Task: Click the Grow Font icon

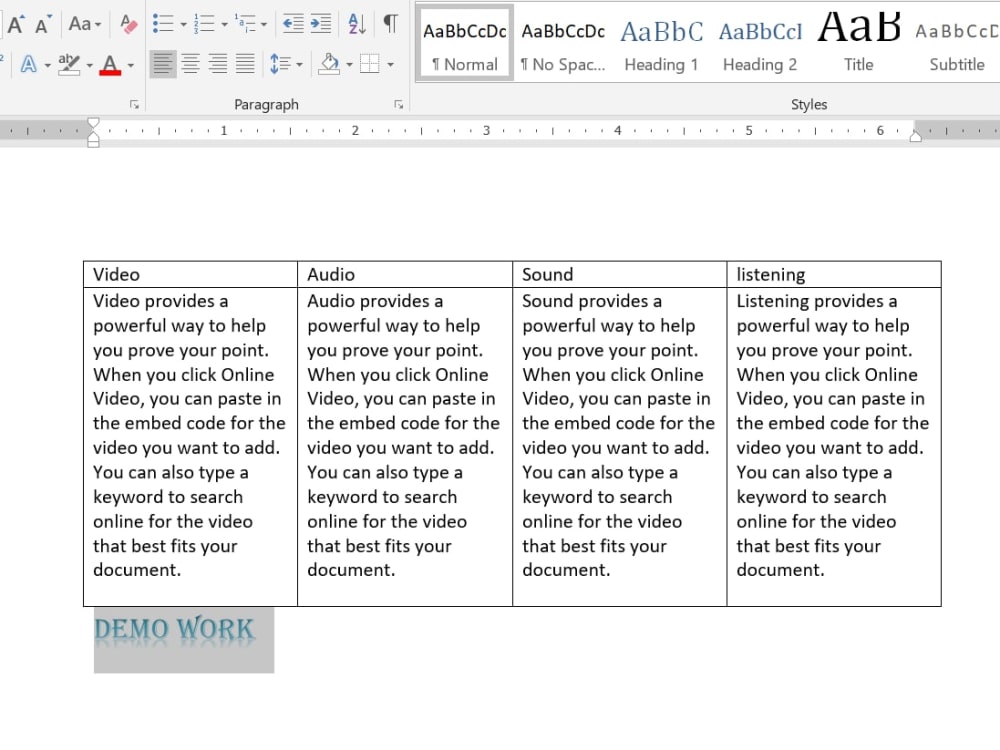Action: point(16,24)
